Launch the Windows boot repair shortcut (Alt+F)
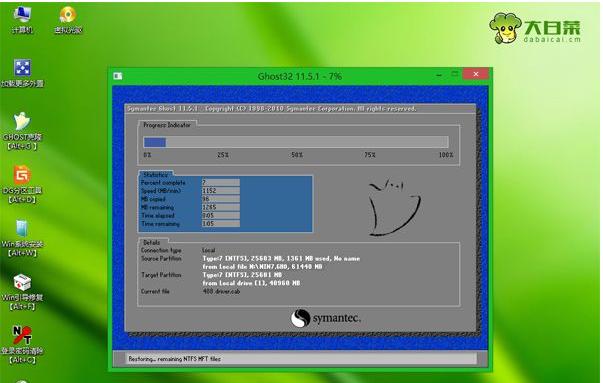Screen dimensions: 603x383 22,292
